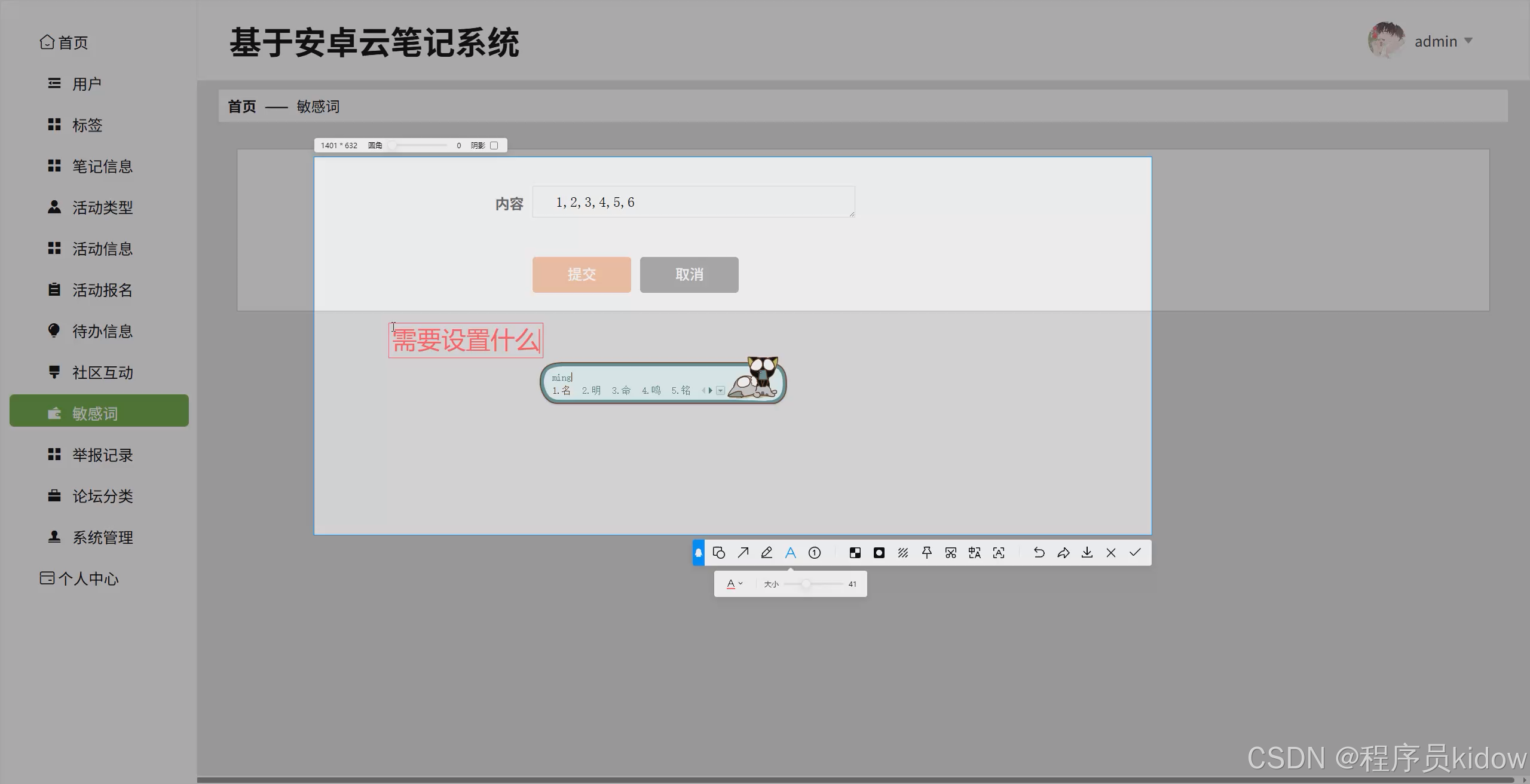Enable the 阴影 shadow checkbox
1530x784 pixels.
[494, 145]
